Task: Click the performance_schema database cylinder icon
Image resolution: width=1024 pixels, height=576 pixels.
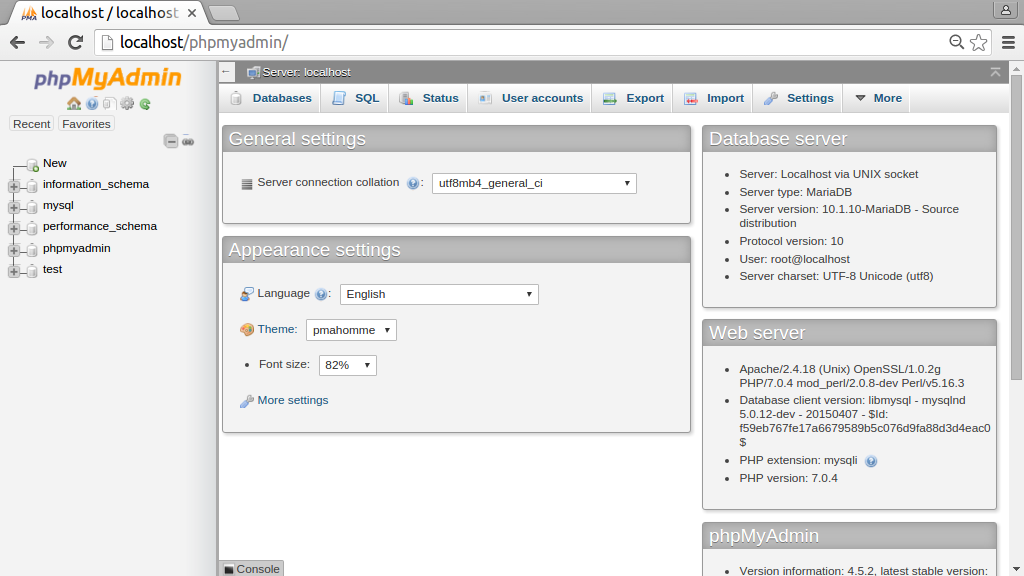Action: pyautogui.click(x=31, y=228)
